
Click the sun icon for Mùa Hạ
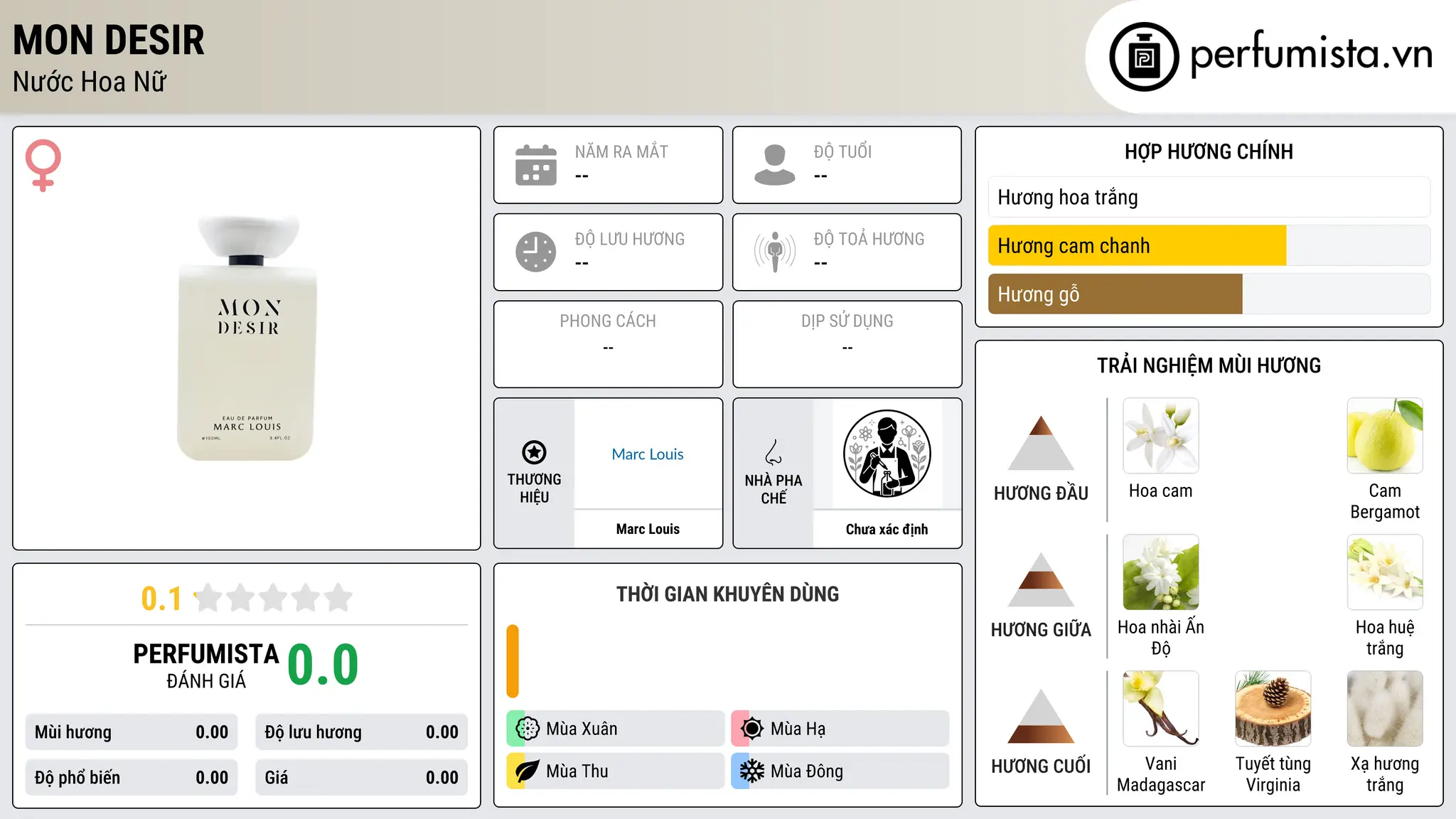[752, 729]
